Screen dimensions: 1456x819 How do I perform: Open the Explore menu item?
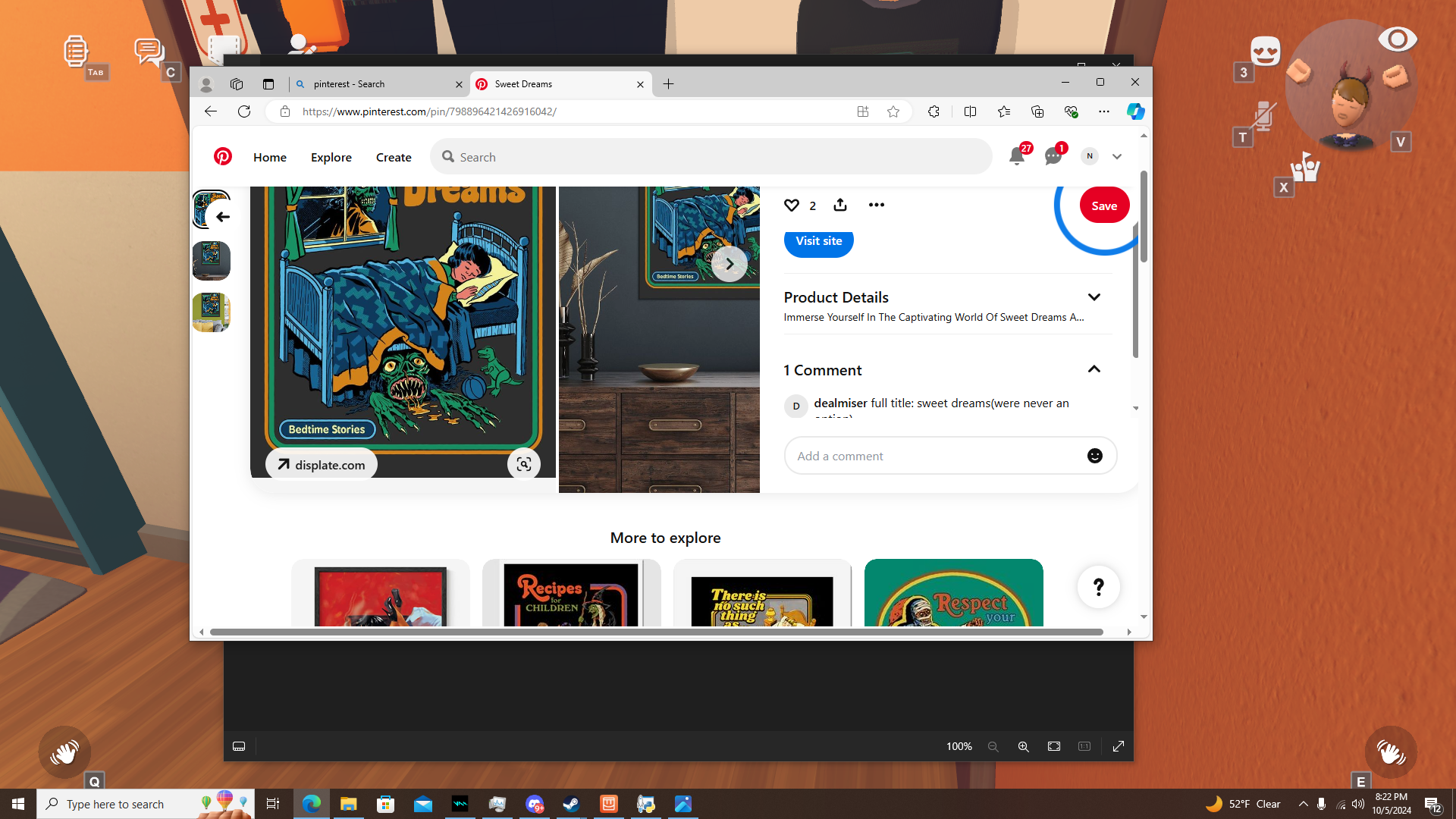[x=331, y=157]
